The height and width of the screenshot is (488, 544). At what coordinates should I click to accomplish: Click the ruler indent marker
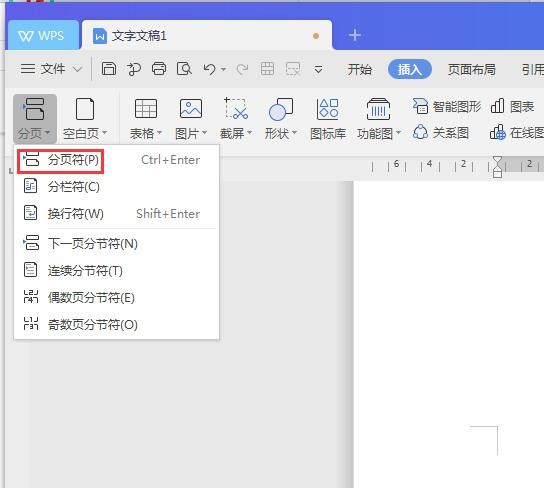[497, 166]
